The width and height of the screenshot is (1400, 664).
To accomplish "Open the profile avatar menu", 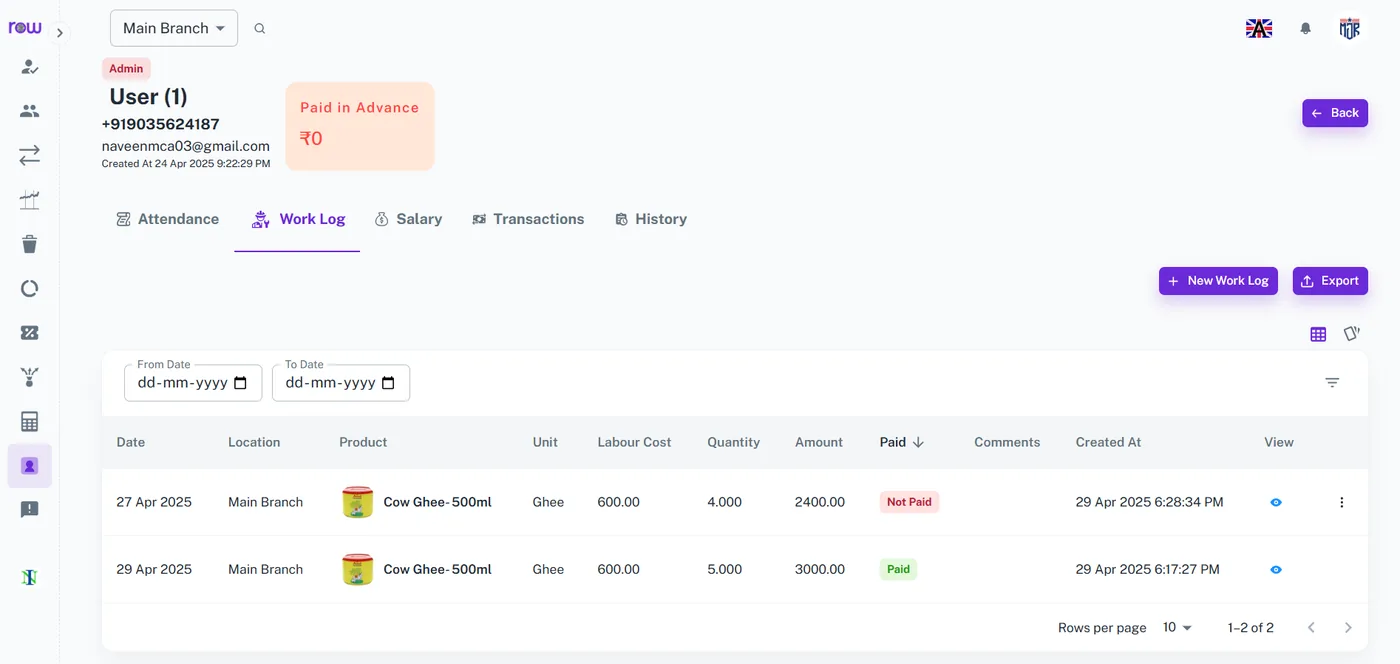I will [1350, 29].
